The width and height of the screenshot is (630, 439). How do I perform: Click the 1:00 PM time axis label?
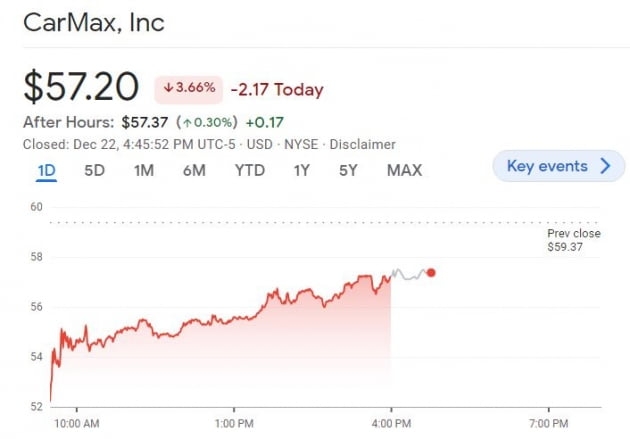tap(234, 423)
